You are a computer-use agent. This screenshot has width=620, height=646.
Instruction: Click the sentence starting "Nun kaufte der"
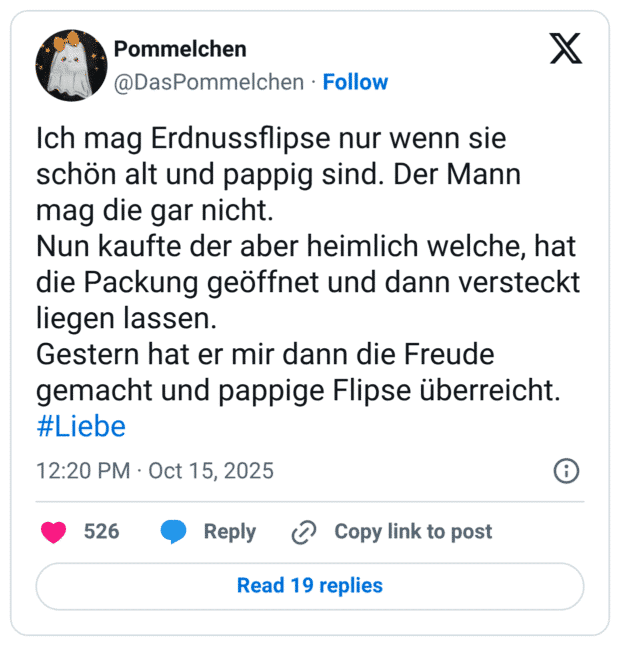306,246
